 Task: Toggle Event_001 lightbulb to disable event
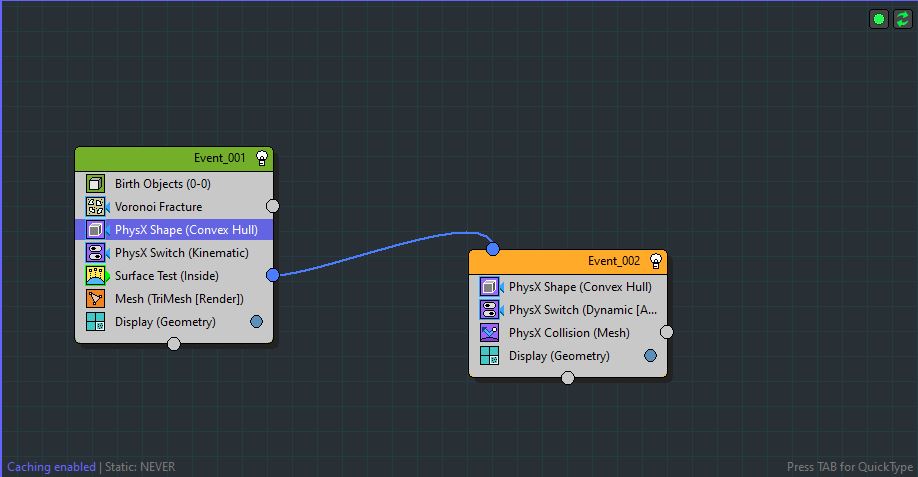tap(262, 158)
